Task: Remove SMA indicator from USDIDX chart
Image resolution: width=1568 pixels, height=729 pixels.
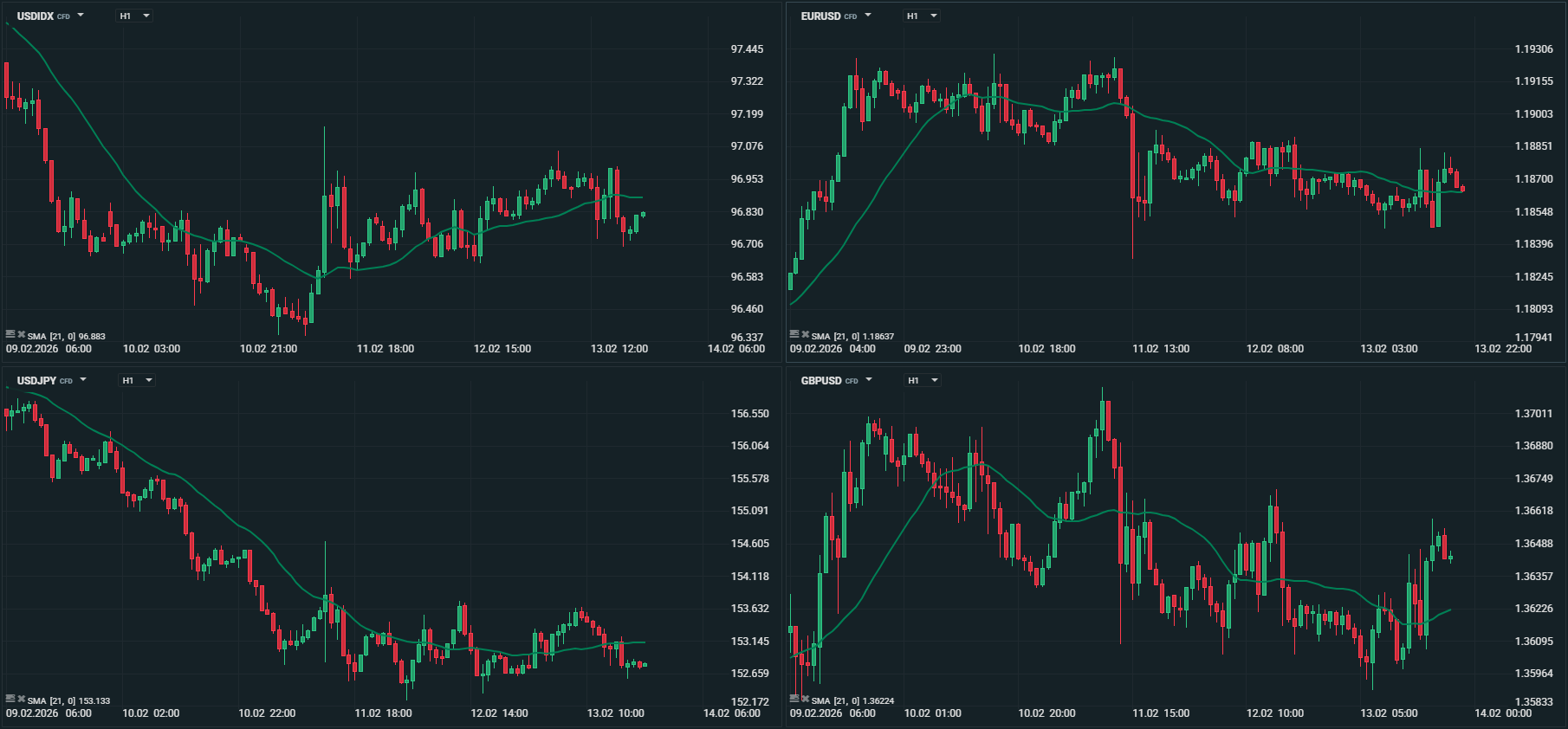Action: (x=21, y=334)
